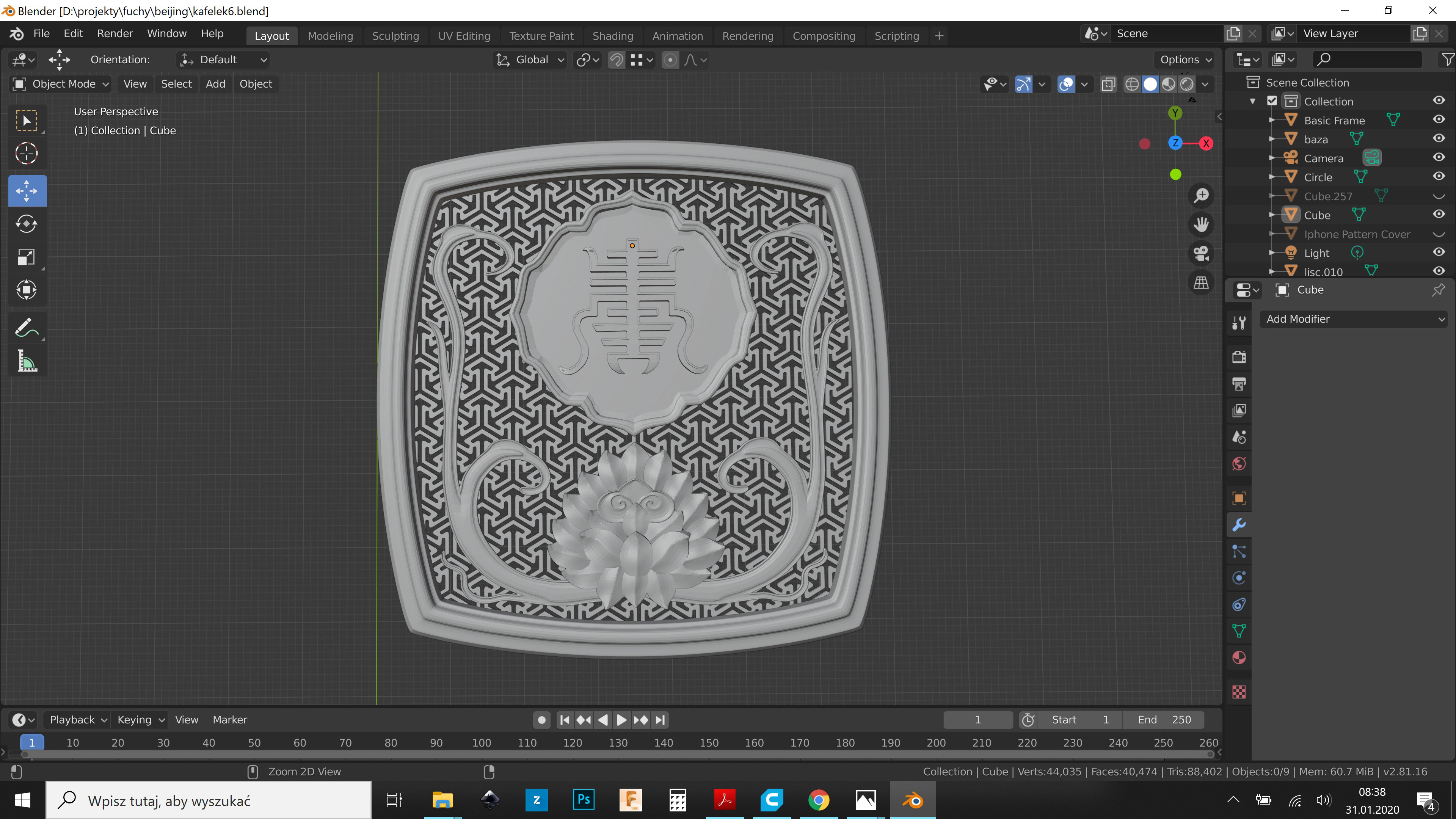The height and width of the screenshot is (819, 1456).
Task: Open the Object Mode dropdown
Action: [61, 84]
